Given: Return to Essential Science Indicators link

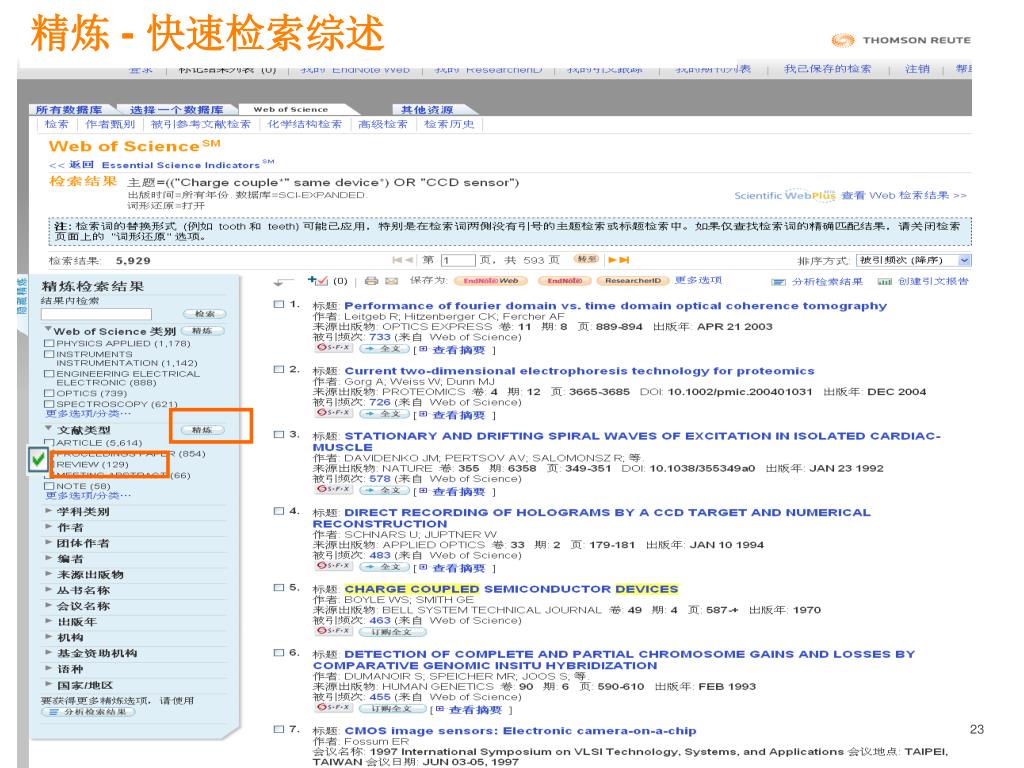Looking at the screenshot, I should click(x=161, y=165).
